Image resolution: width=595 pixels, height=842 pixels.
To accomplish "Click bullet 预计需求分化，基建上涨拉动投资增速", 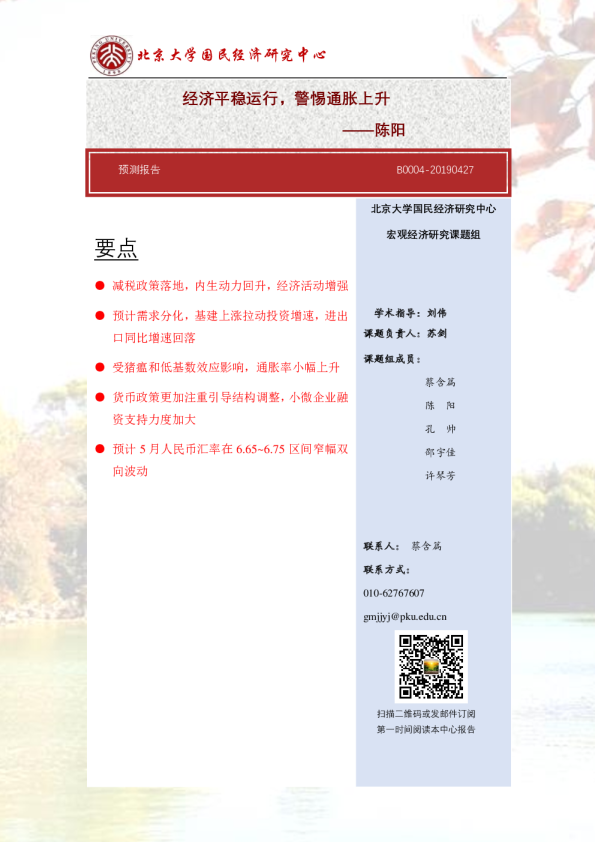I will point(230,326).
